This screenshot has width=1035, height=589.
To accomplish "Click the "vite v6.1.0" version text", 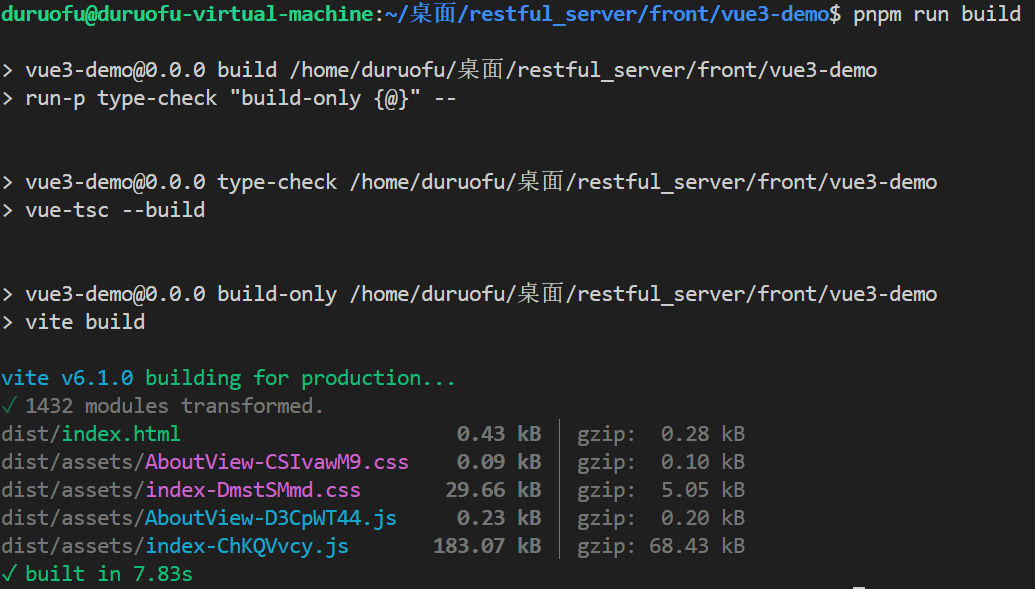I will click(70, 378).
